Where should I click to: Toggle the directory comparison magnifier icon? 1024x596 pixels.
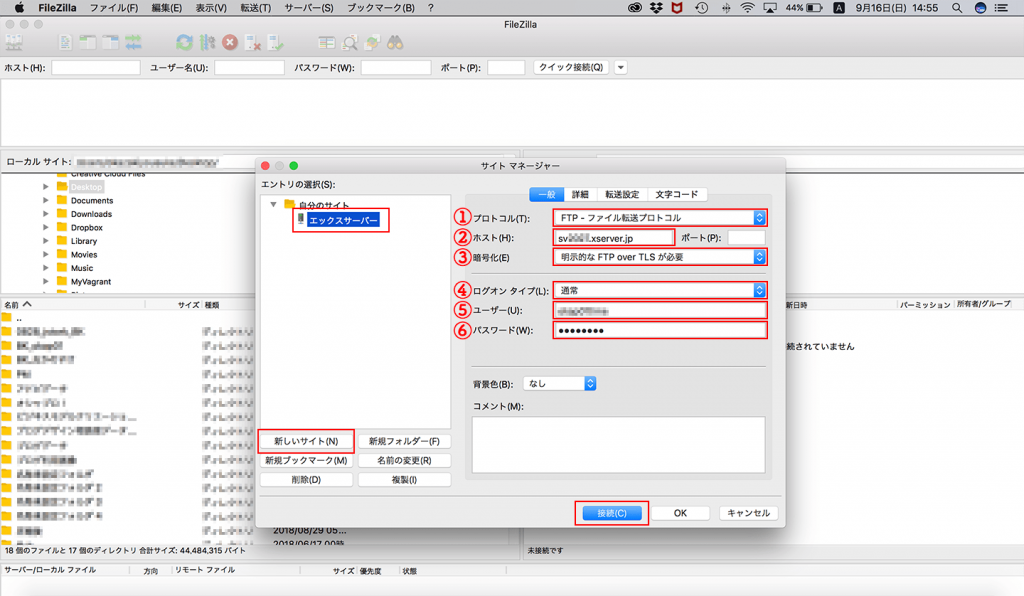tap(350, 43)
